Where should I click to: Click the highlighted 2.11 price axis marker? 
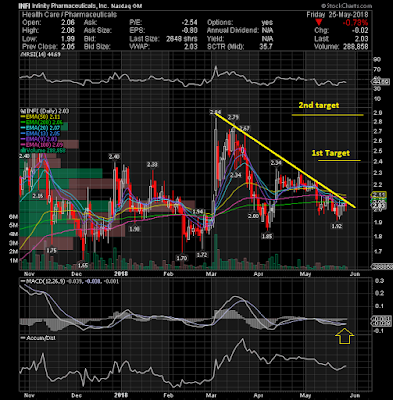pyautogui.click(x=379, y=194)
